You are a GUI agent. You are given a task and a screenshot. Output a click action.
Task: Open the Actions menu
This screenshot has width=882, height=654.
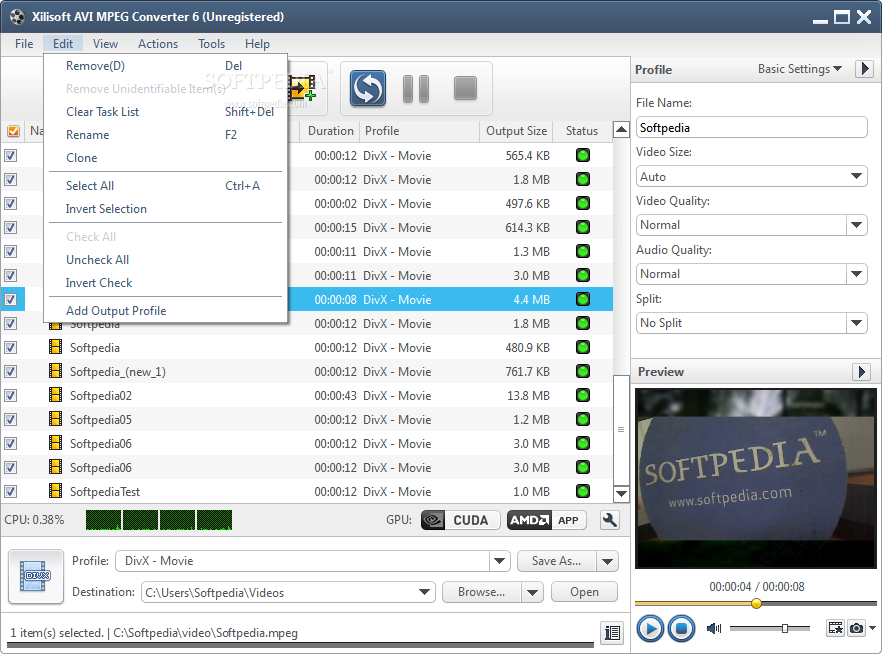[x=158, y=44]
